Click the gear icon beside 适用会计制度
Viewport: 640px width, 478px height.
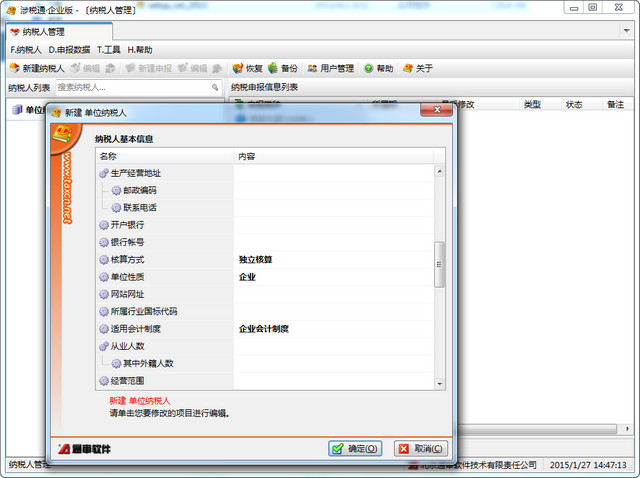(104, 329)
